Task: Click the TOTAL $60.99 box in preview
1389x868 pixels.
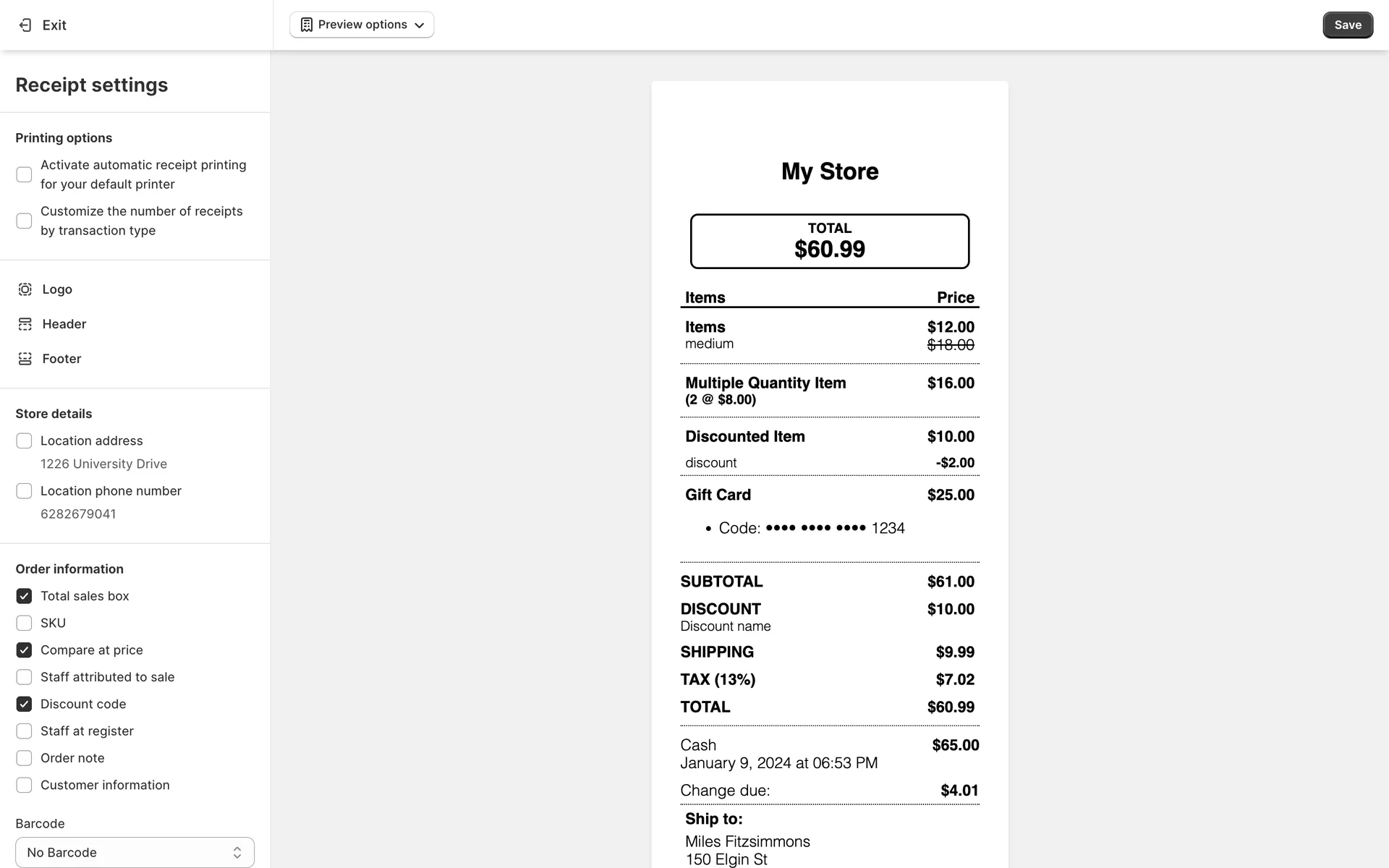Action: pyautogui.click(x=829, y=242)
